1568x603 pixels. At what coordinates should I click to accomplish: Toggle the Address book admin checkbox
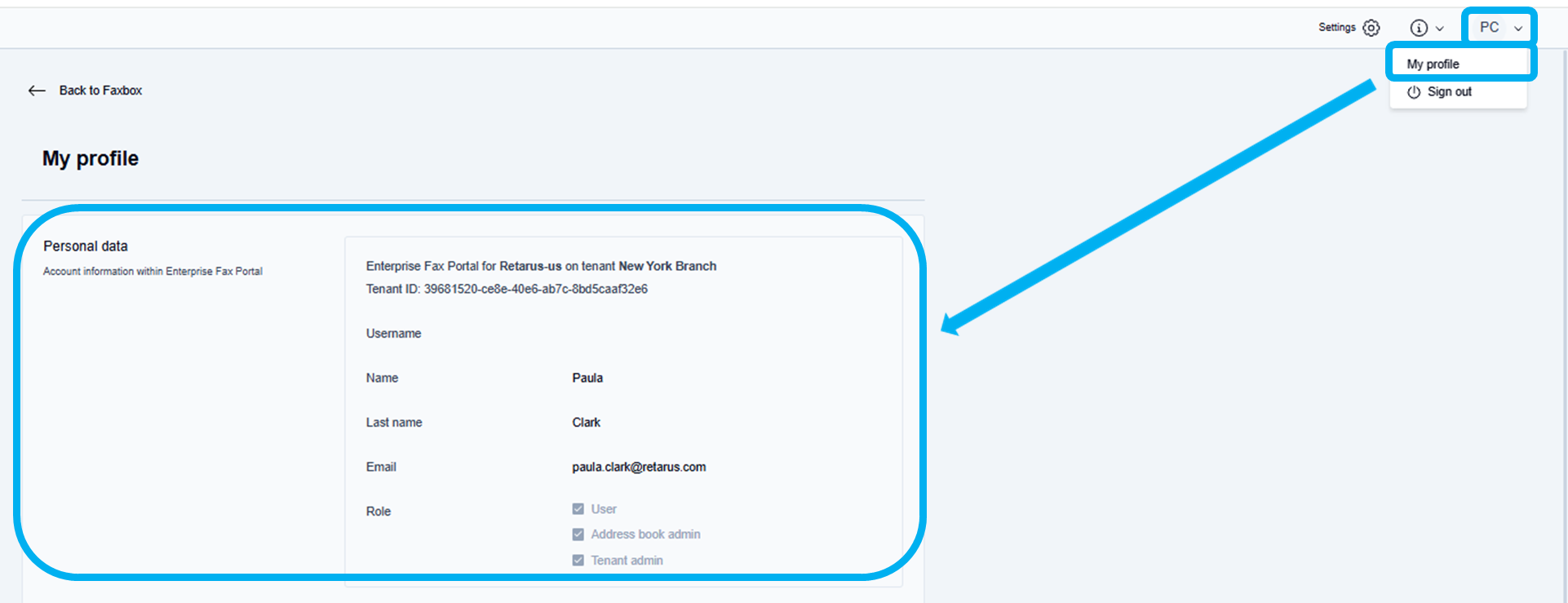(578, 534)
